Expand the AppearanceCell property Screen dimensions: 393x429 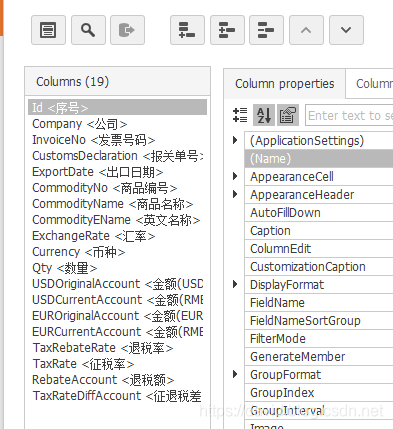pos(235,176)
